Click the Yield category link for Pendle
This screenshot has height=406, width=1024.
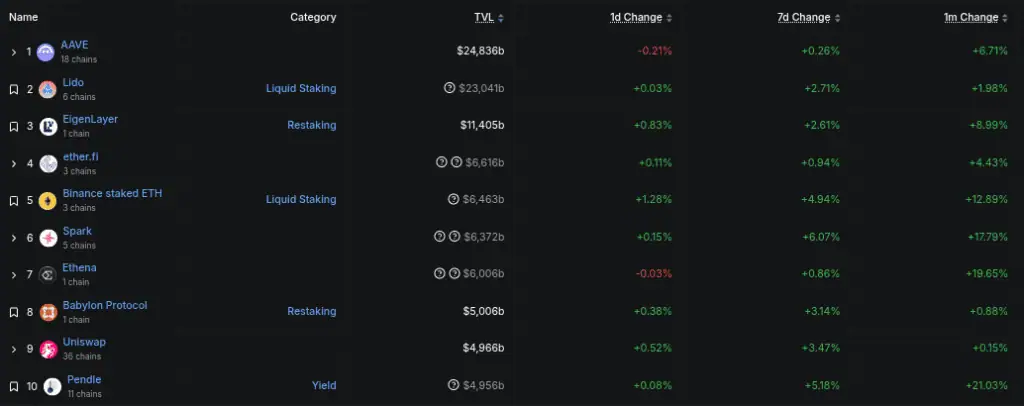[324, 385]
